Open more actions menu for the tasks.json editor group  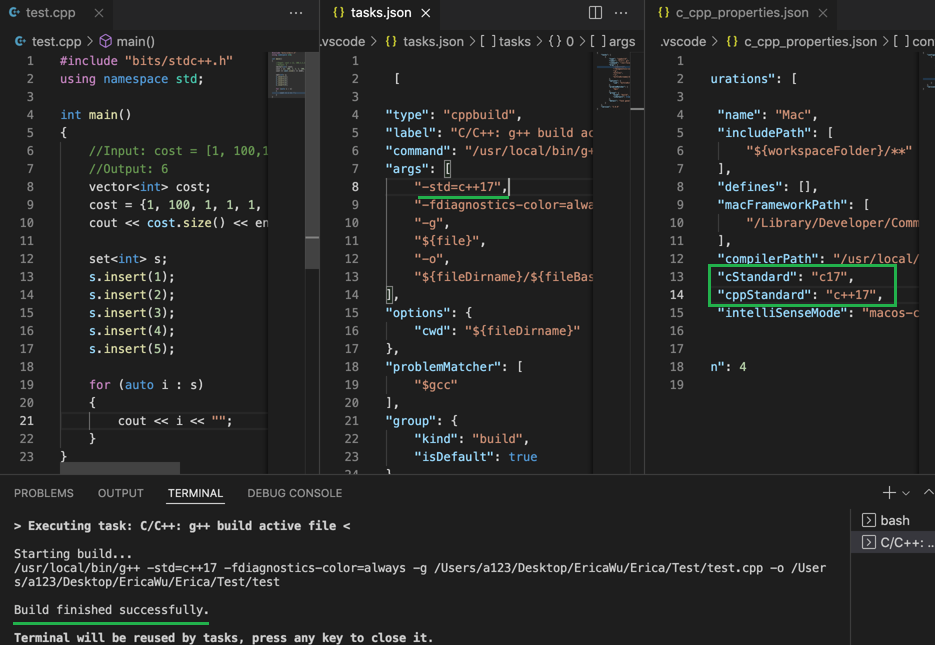click(620, 12)
